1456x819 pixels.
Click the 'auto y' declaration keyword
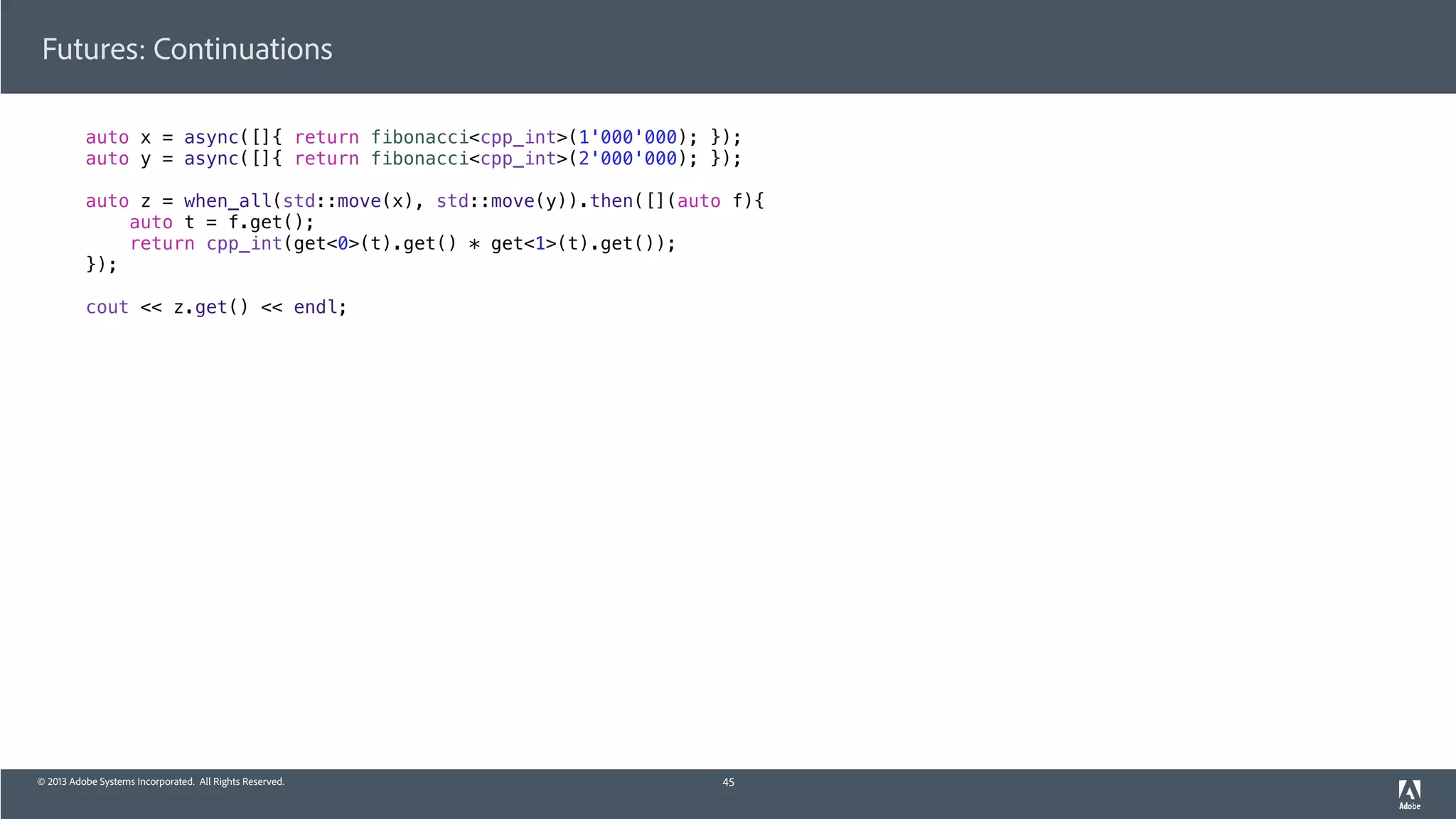pyautogui.click(x=107, y=159)
